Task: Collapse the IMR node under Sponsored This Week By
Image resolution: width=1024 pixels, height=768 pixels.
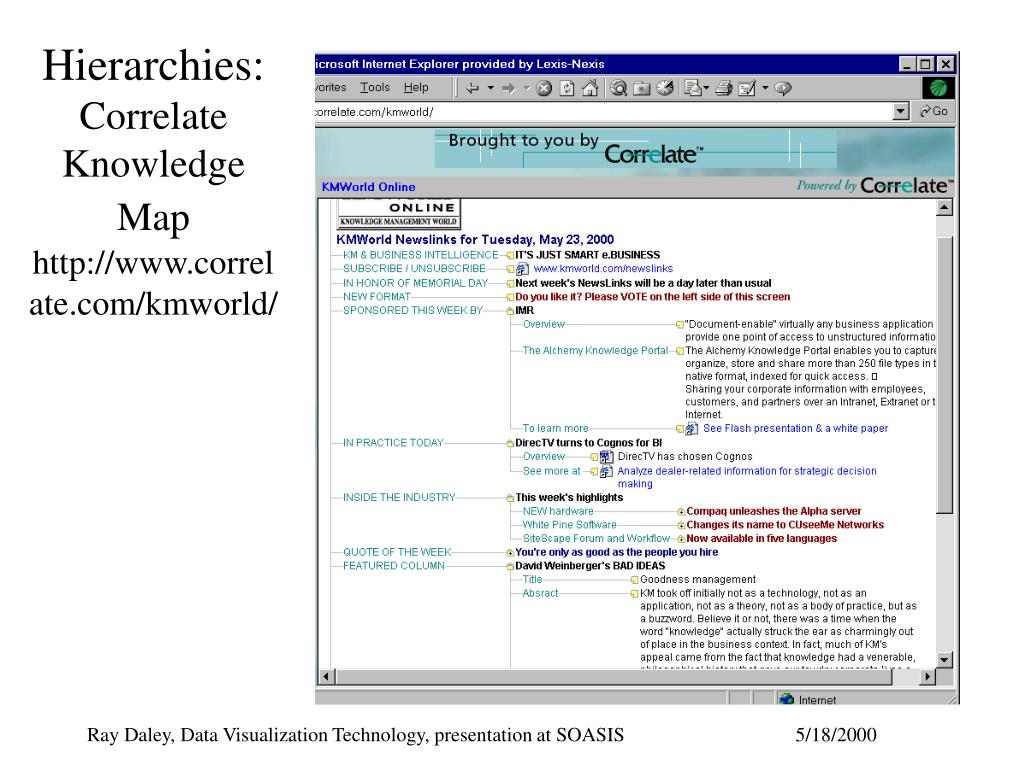Action: pos(510,311)
